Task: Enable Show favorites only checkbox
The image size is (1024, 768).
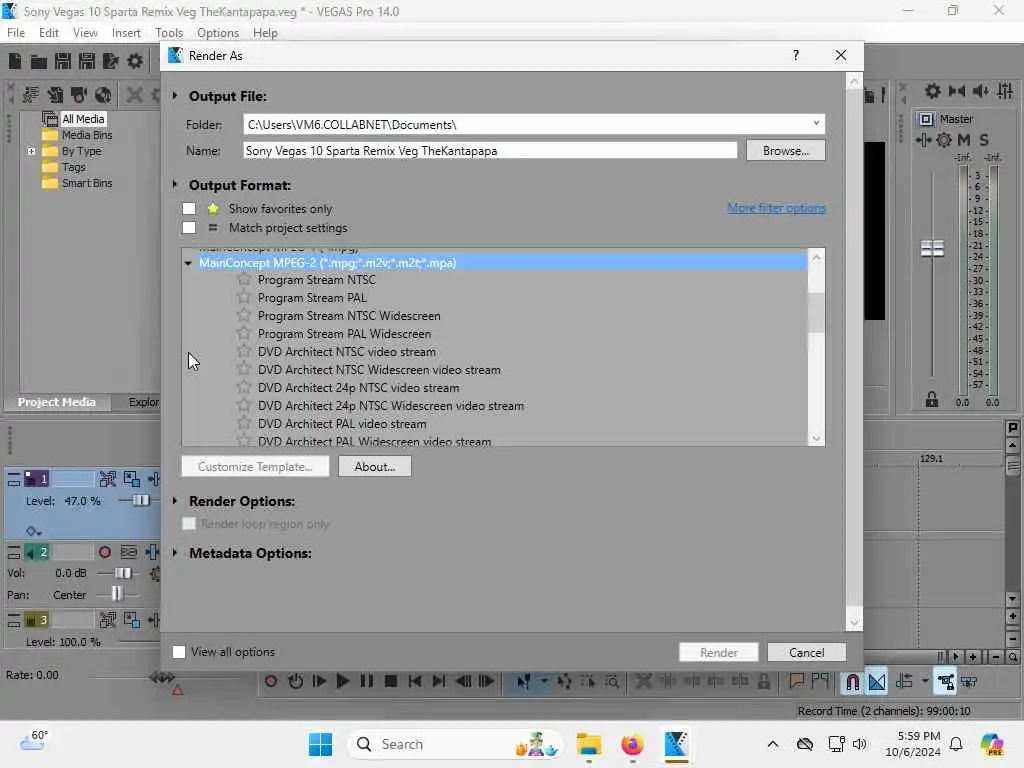Action: click(189, 208)
